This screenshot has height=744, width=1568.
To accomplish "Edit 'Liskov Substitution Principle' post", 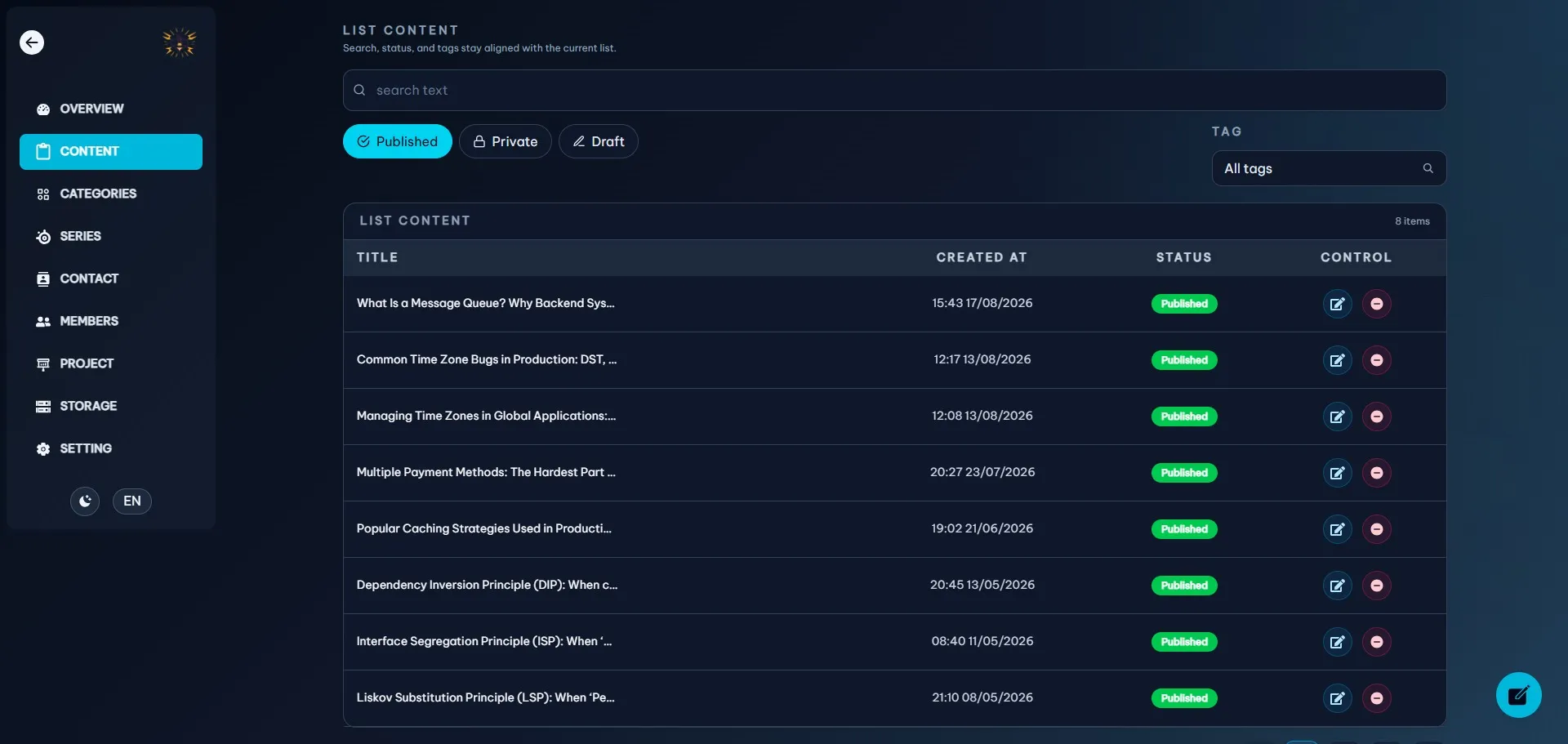I will [1338, 699].
